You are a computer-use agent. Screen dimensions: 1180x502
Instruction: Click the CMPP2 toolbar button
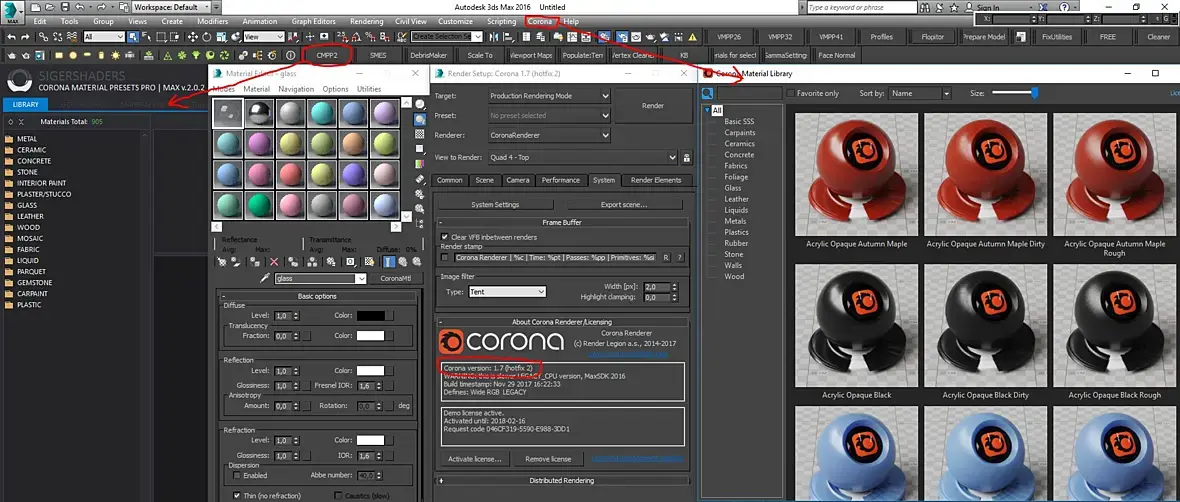[x=327, y=56]
